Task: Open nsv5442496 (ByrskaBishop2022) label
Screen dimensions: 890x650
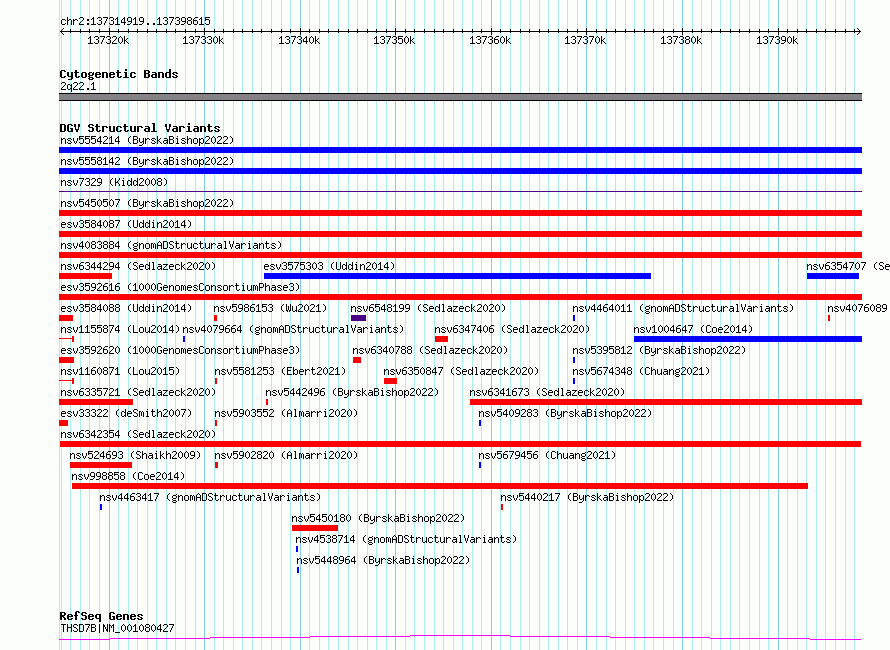Action: point(352,392)
